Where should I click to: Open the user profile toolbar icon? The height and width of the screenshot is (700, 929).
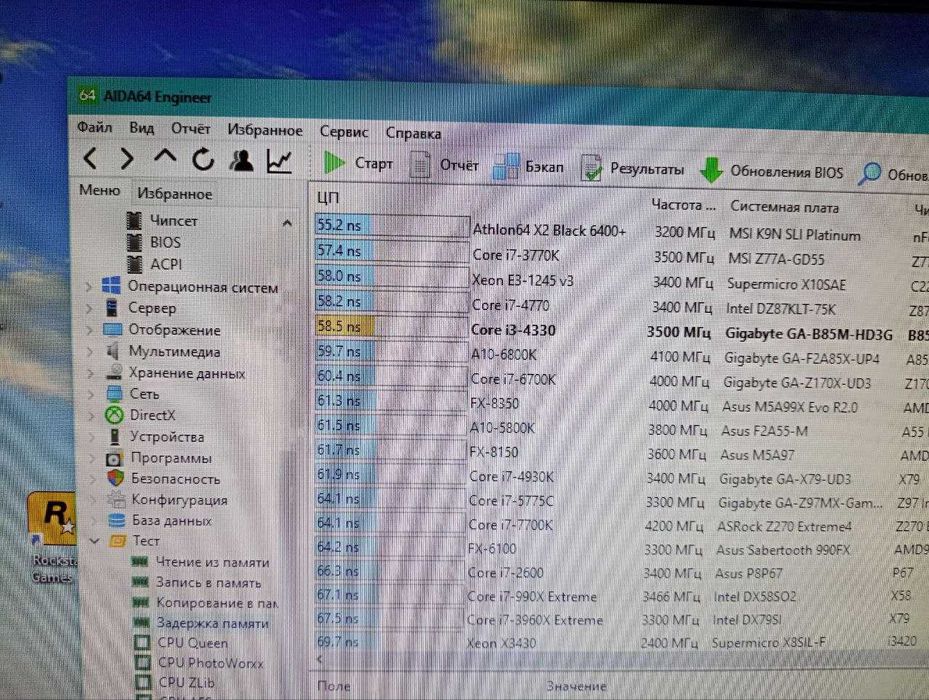241,160
